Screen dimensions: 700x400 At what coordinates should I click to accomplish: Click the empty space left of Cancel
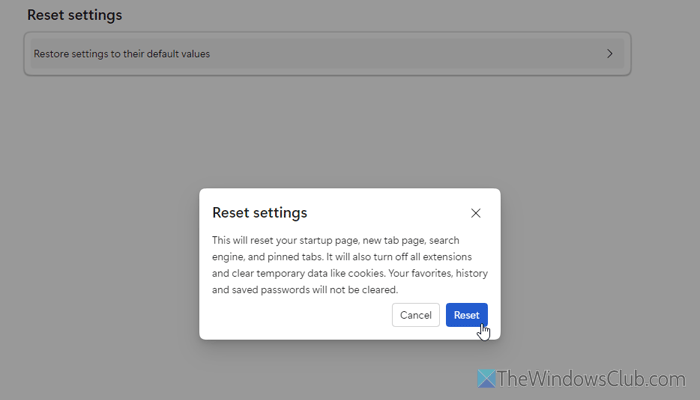(299, 315)
